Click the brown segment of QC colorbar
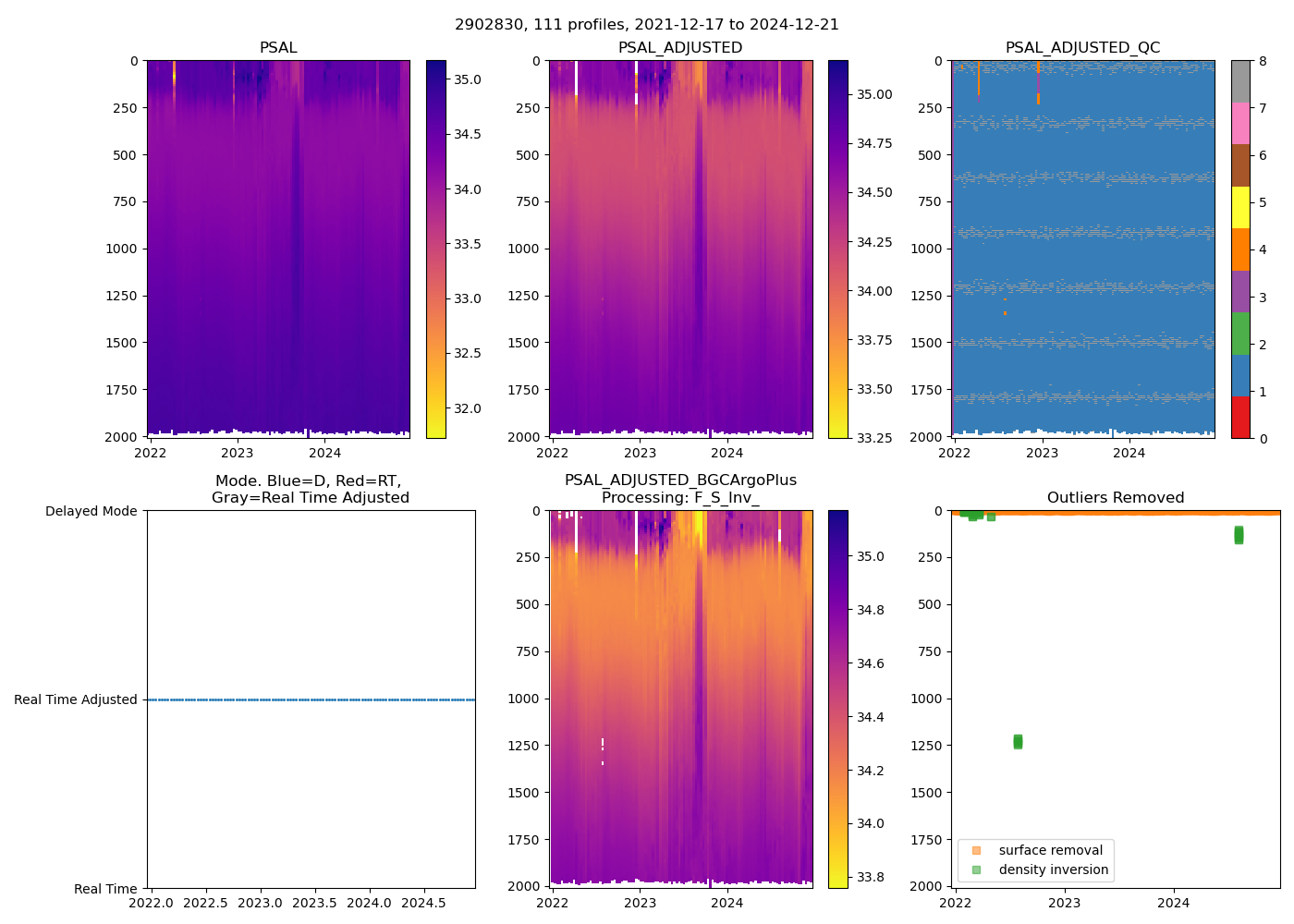 (1240, 165)
